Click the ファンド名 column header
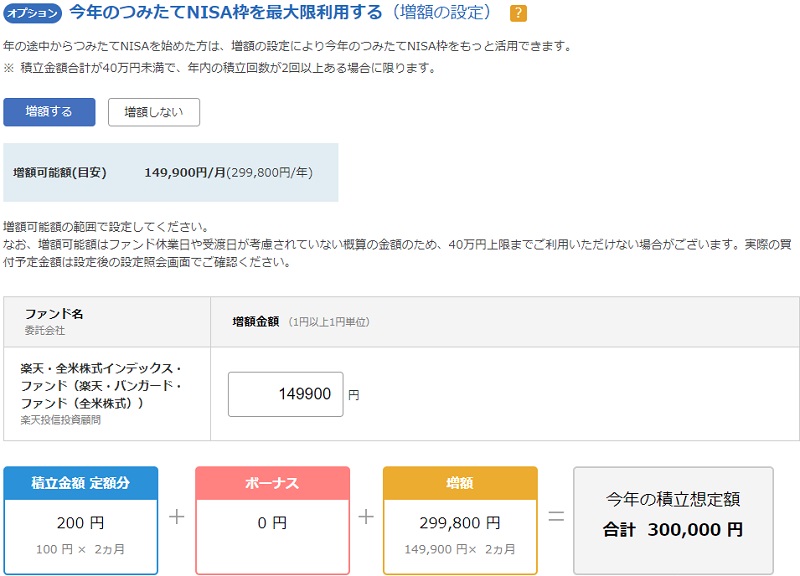The image size is (800, 576). tap(54, 313)
